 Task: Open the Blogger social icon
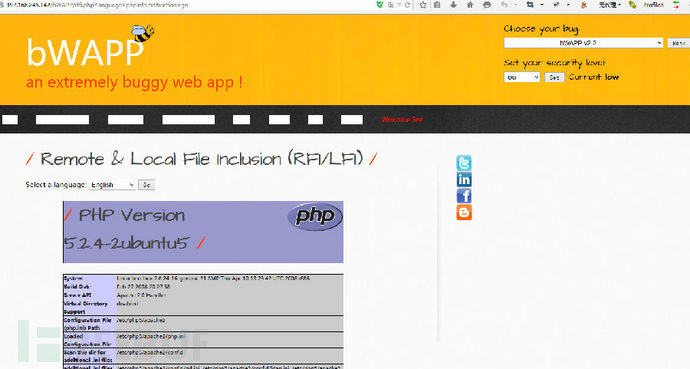(x=464, y=212)
